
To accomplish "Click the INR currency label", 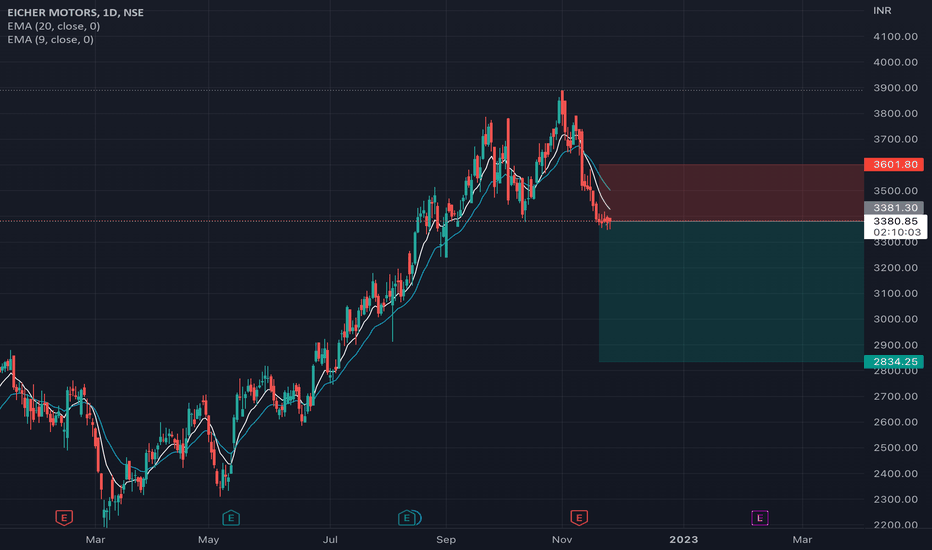I will point(882,11).
